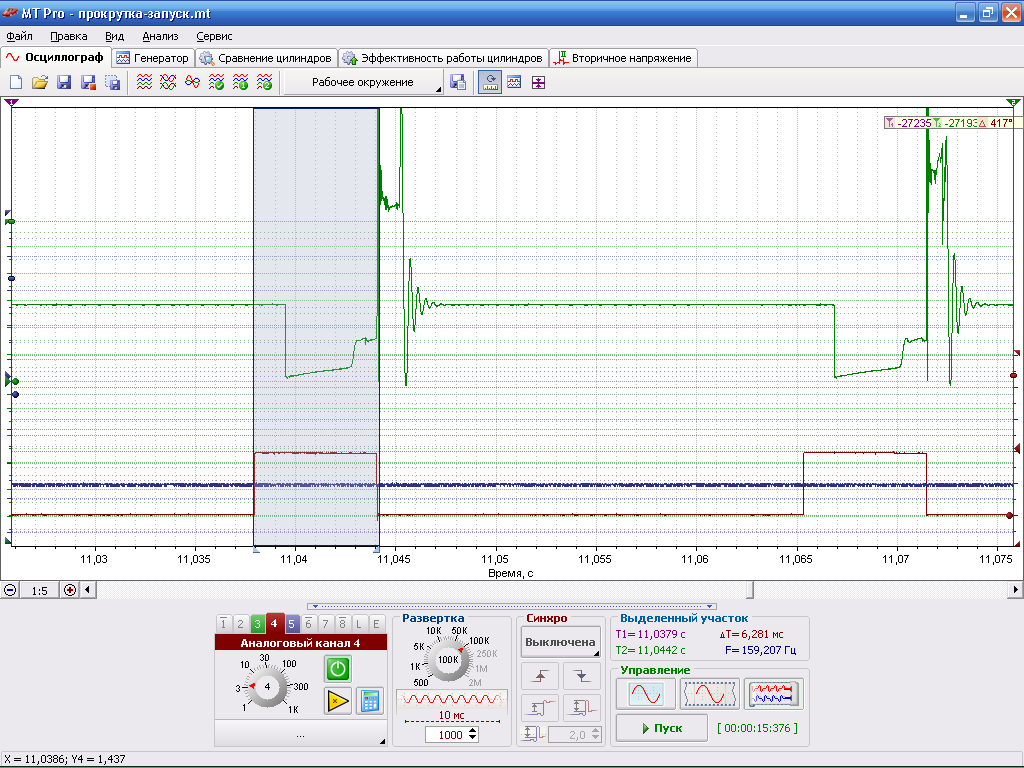
Task: Create a new file with the blank page icon
Action: point(16,82)
